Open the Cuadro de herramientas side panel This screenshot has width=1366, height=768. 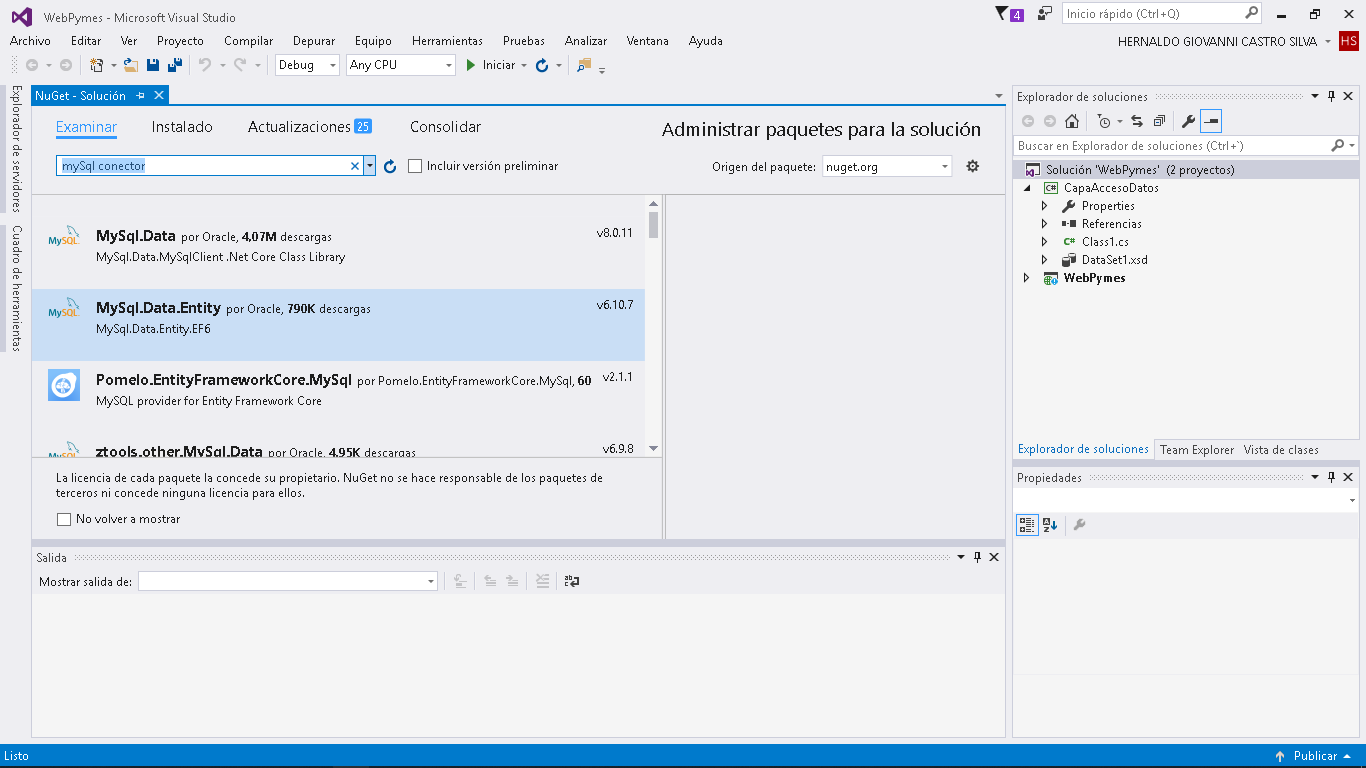click(x=16, y=288)
